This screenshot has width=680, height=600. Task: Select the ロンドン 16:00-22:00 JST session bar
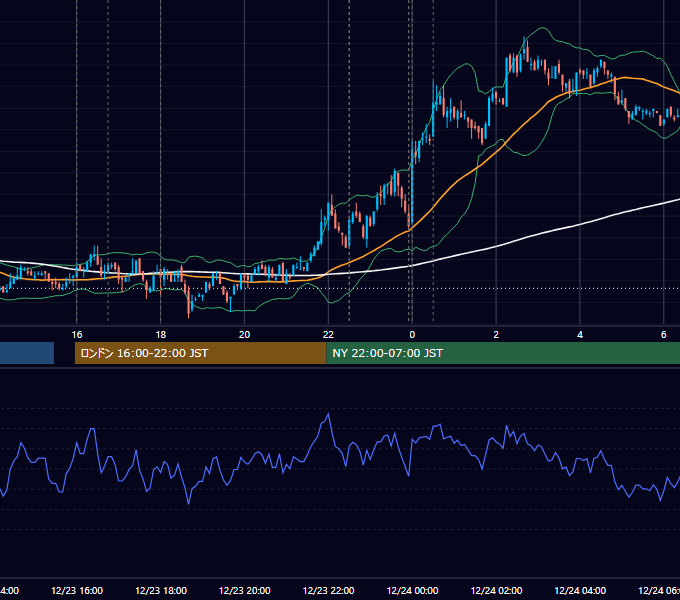[x=200, y=353]
